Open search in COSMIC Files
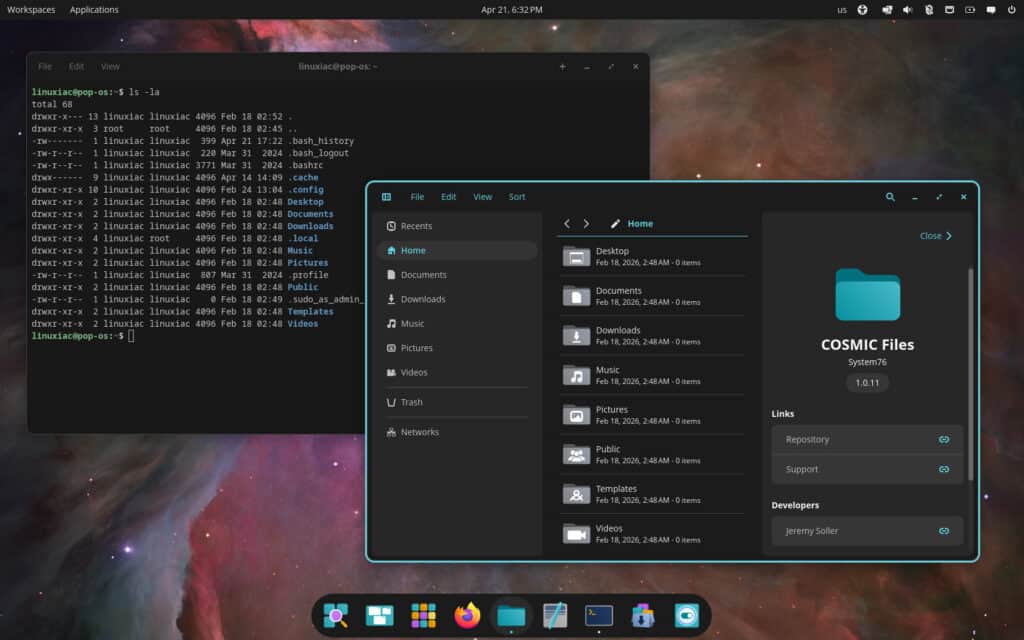The image size is (1024, 640). [891, 197]
